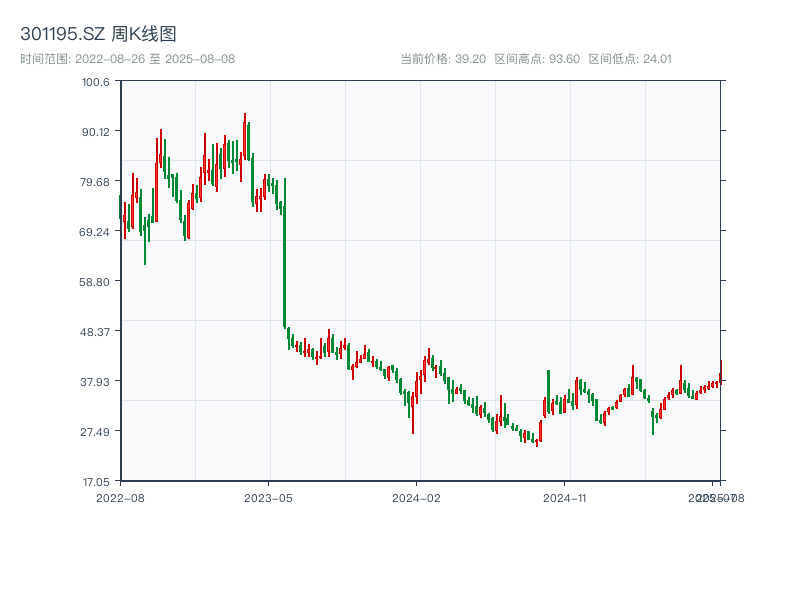Click the 90.12 price axis label
The height and width of the screenshot is (600, 800).
(x=96, y=131)
